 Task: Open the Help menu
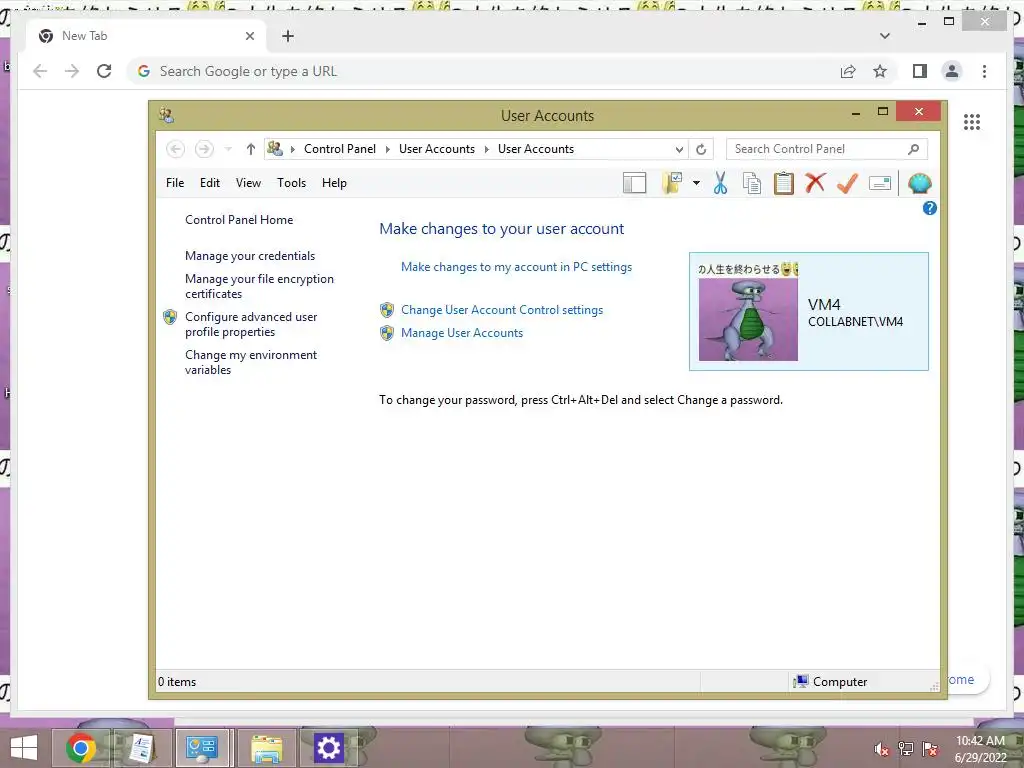334,183
